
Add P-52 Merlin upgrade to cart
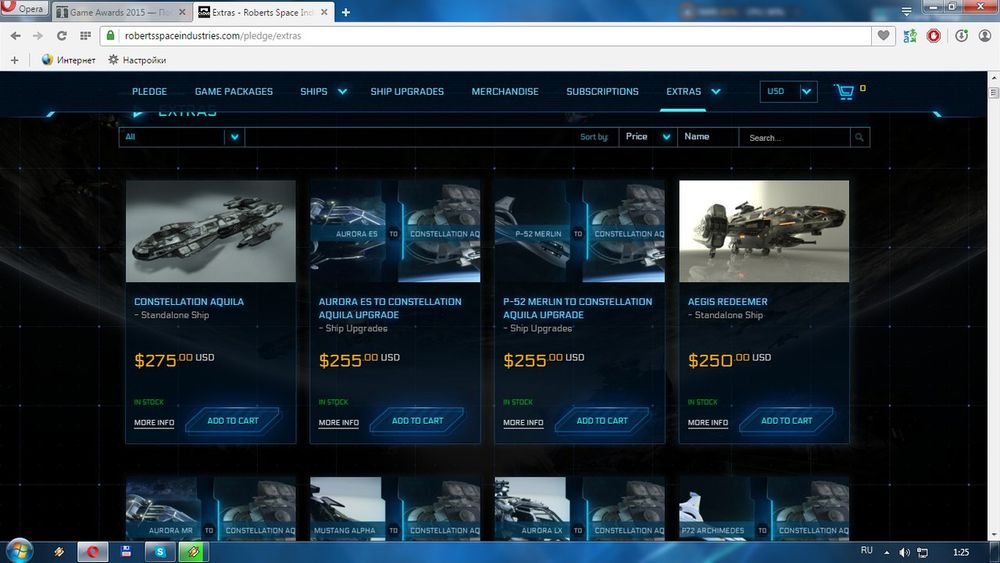click(x=602, y=421)
